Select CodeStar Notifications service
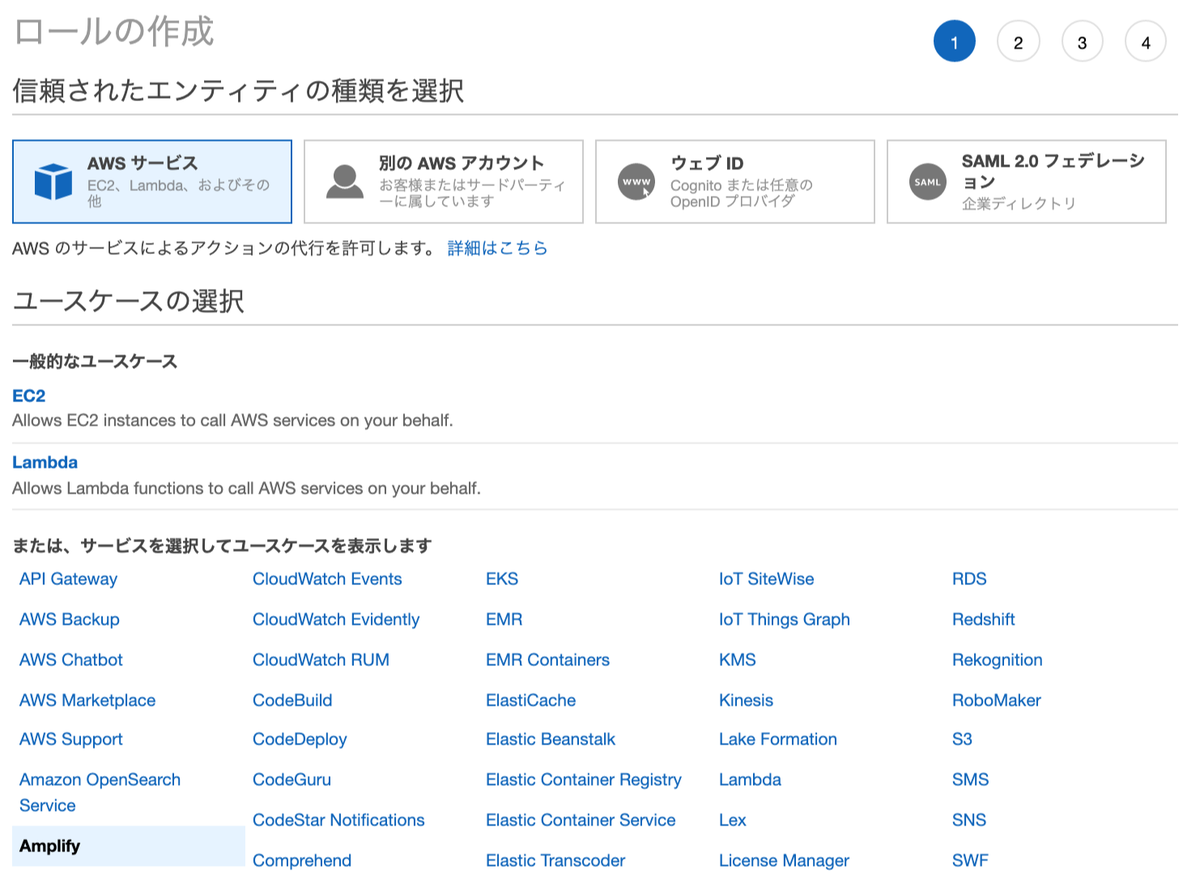Screen dimensions: 1200x874 tap(339, 820)
